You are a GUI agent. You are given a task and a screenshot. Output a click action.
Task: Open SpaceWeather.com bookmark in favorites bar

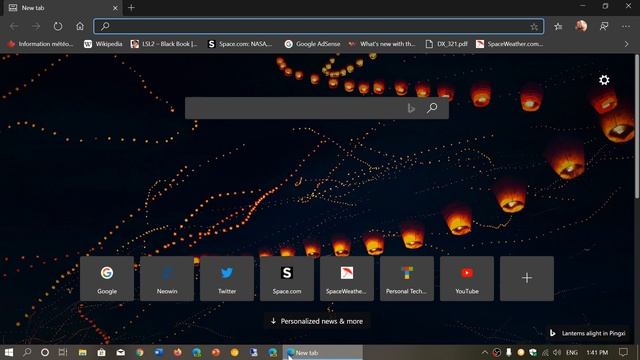pos(510,44)
